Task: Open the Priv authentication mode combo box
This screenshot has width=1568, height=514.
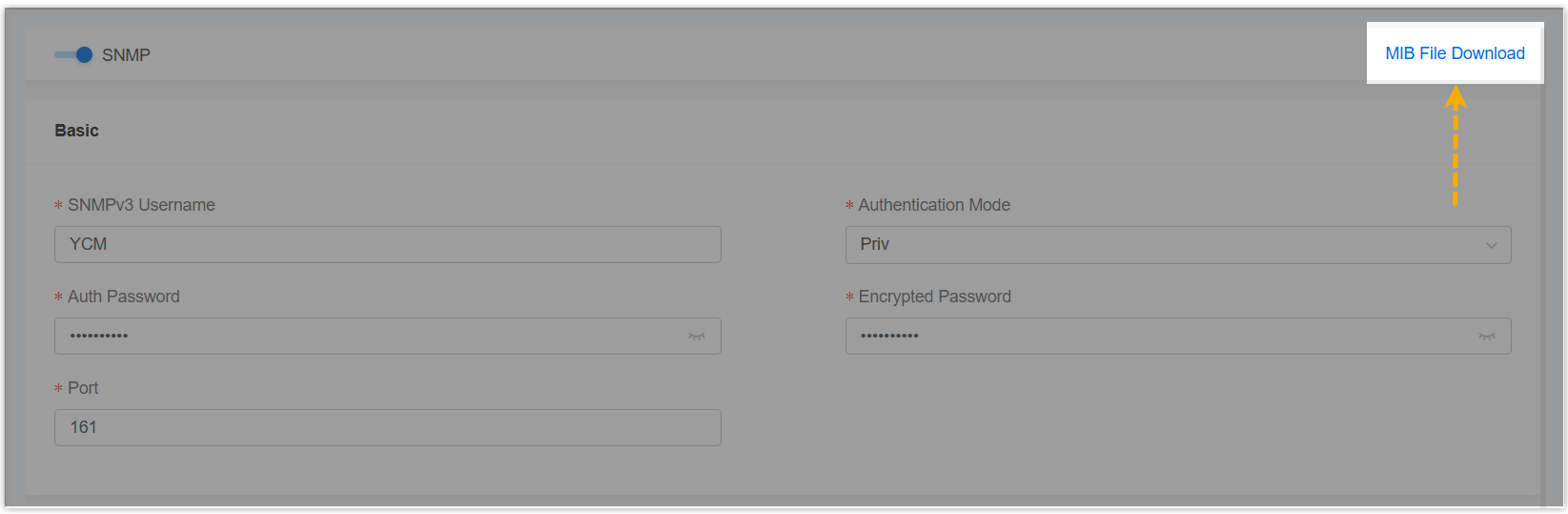Action: pyautogui.click(x=1163, y=245)
